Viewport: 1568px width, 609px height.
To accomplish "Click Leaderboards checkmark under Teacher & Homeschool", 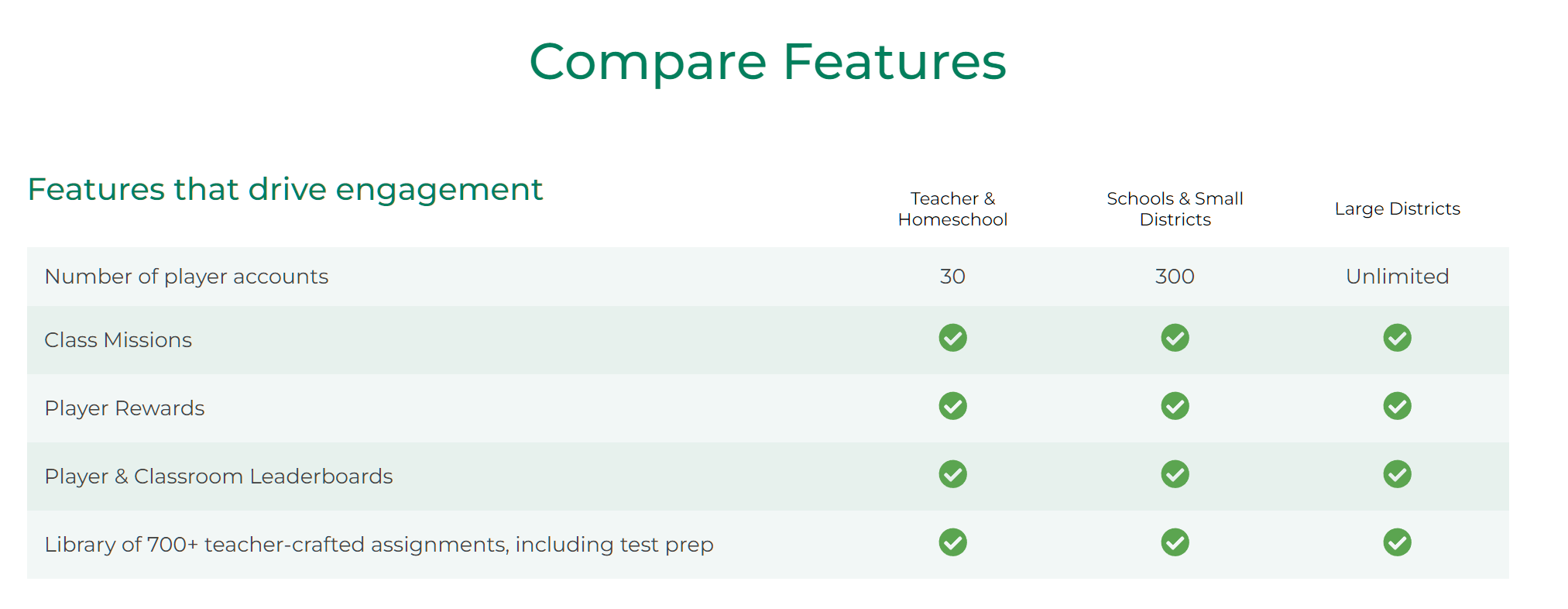I will coord(952,474).
